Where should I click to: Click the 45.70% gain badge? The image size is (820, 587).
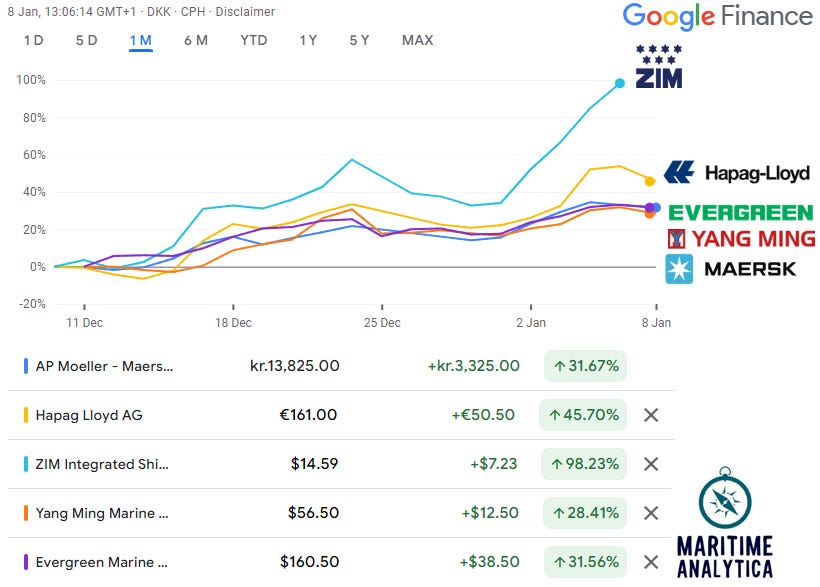[583, 415]
